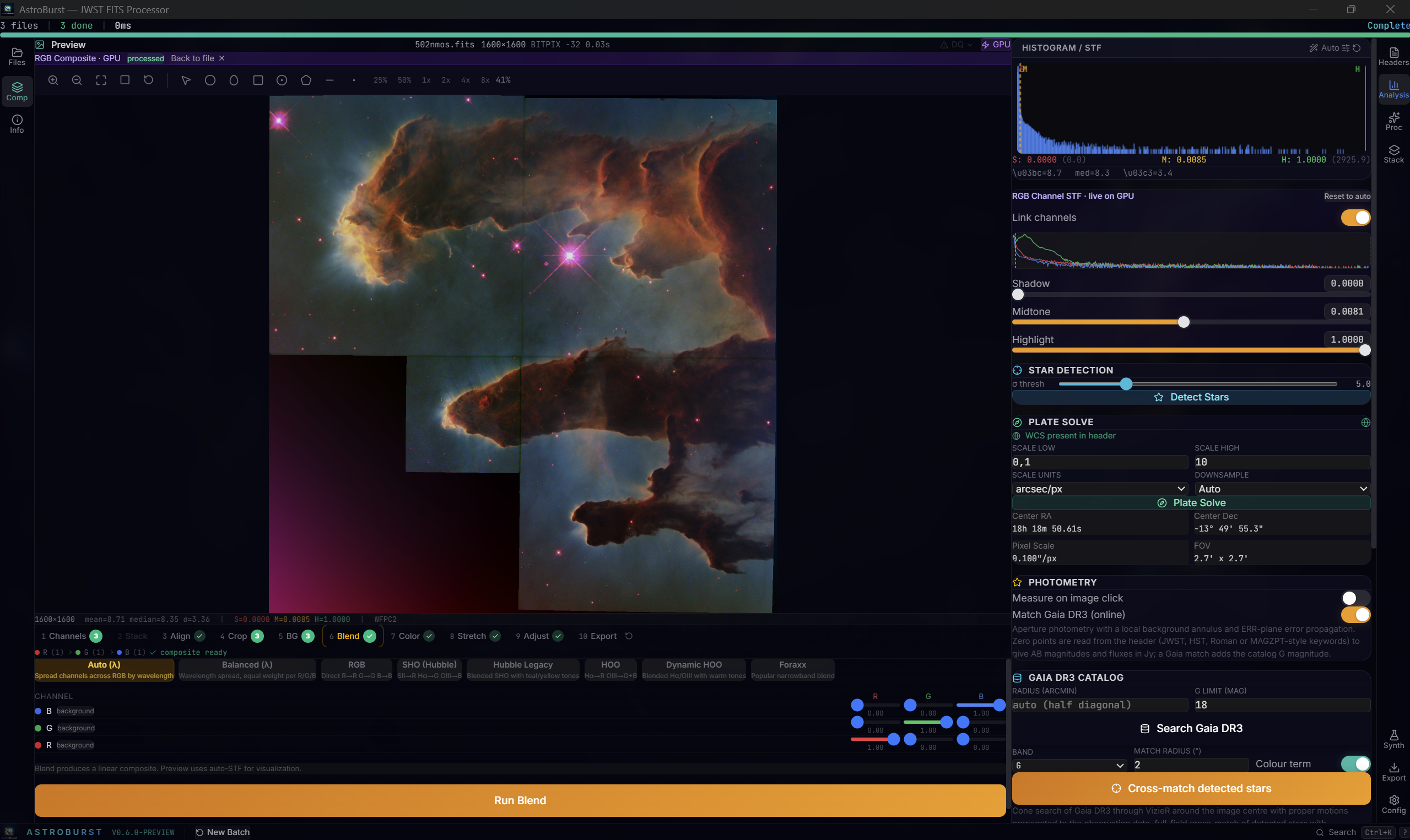Click the Scale Low input field

point(1099,463)
